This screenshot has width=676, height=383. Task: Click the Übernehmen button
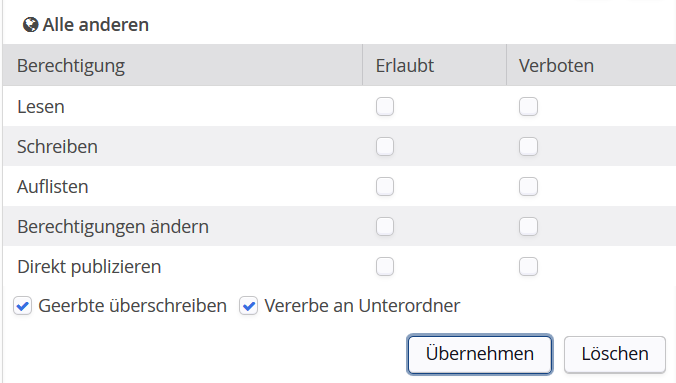[480, 354]
